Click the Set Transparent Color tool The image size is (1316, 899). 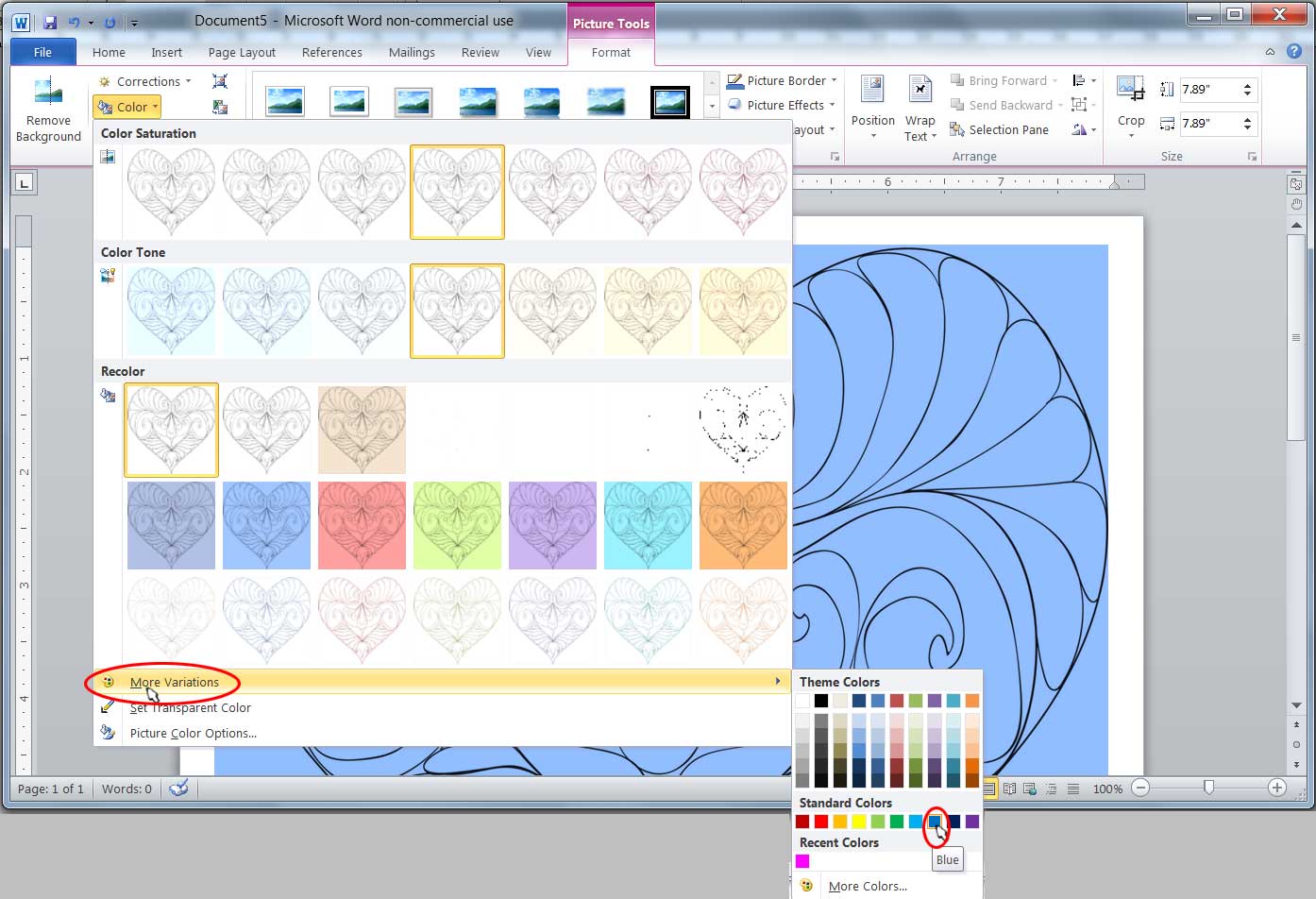click(189, 707)
